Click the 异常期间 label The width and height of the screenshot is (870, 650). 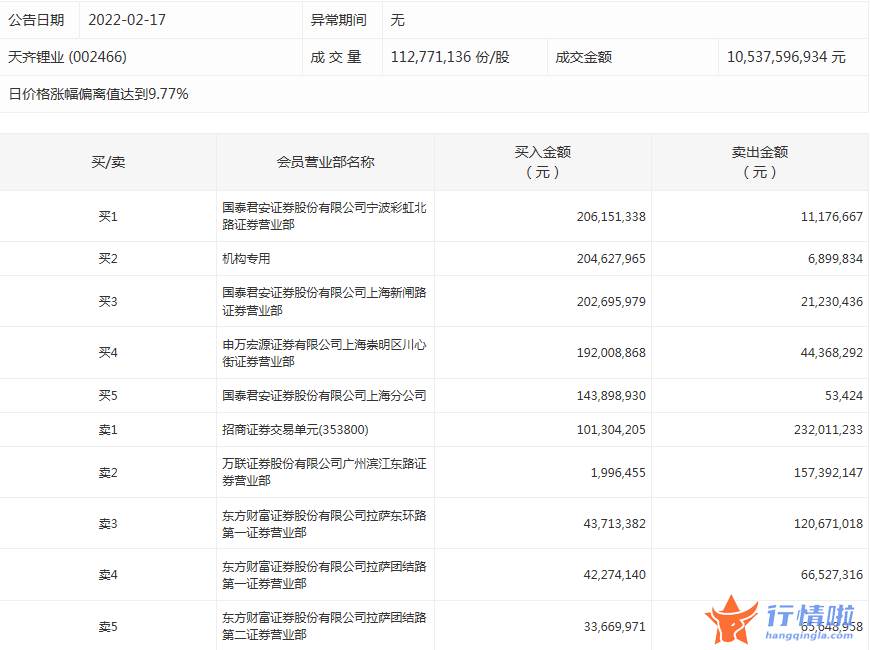tap(338, 20)
